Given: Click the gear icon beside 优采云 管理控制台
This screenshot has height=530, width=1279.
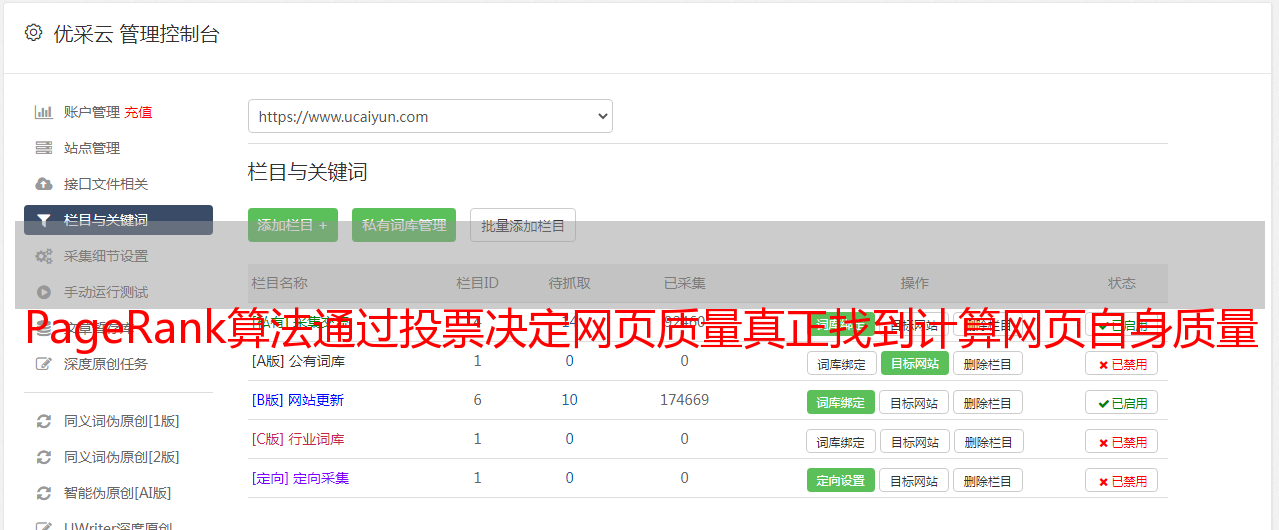Looking at the screenshot, I should pos(33,33).
